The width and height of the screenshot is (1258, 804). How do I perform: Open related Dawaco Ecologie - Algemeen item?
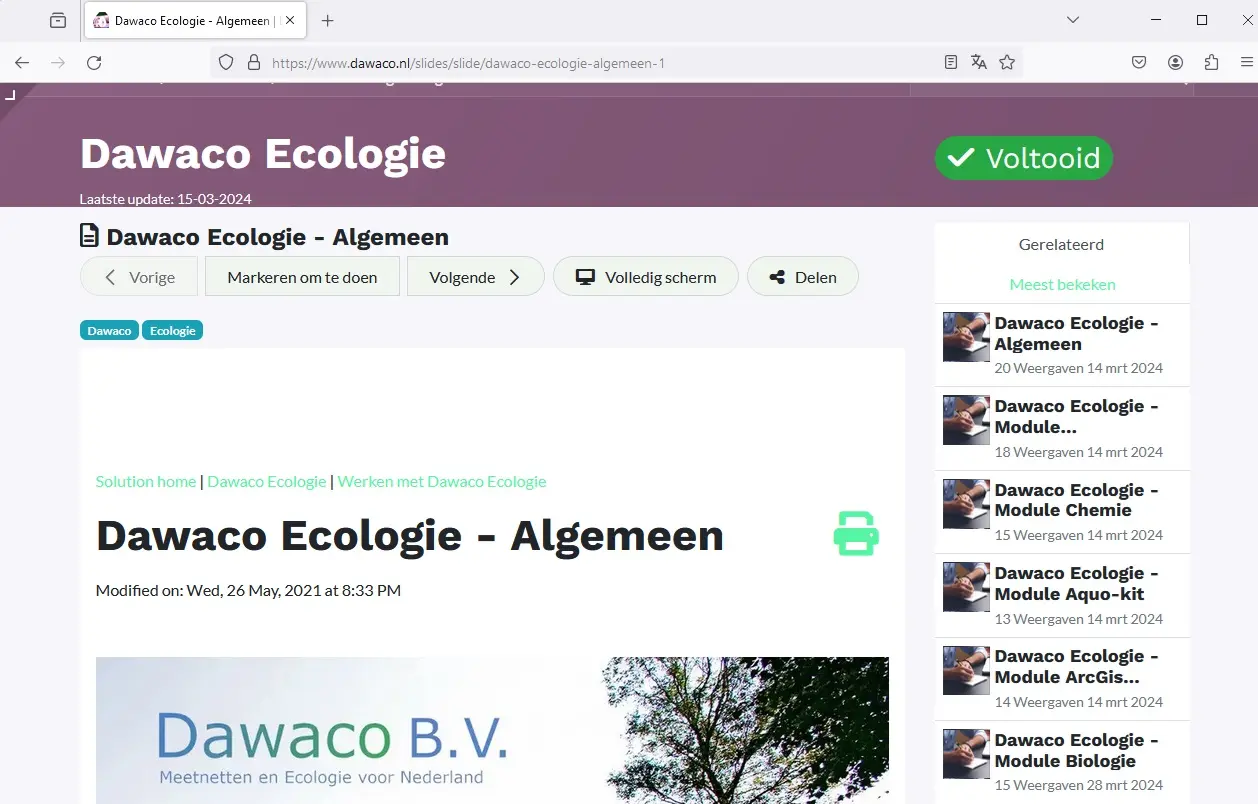(x=1076, y=333)
